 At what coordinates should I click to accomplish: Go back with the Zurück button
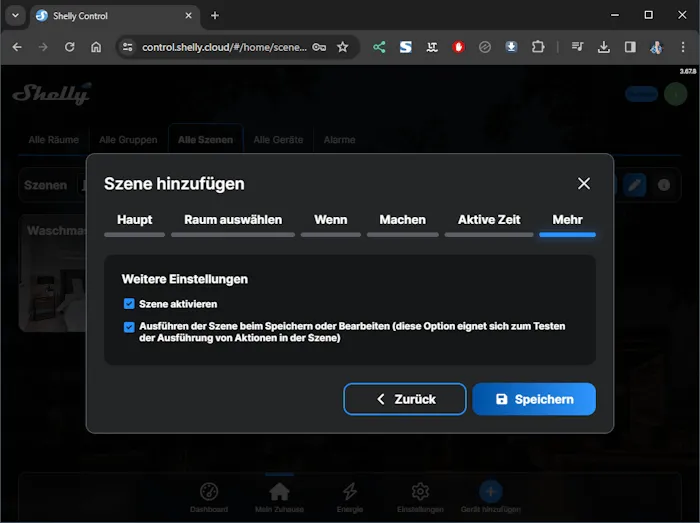click(405, 399)
